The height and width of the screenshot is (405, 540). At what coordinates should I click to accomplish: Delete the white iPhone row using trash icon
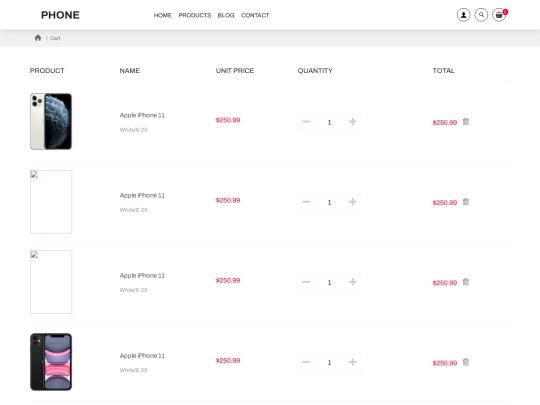click(466, 122)
